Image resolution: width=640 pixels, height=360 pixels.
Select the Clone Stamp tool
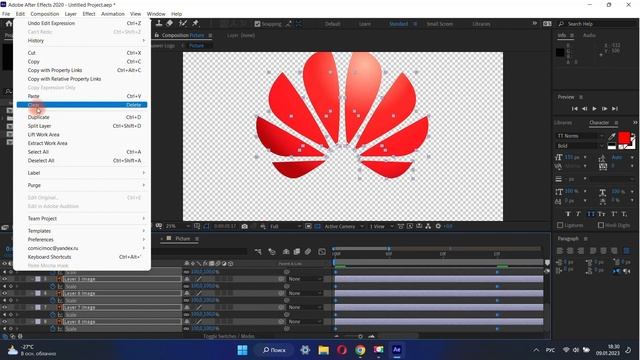(159, 23)
